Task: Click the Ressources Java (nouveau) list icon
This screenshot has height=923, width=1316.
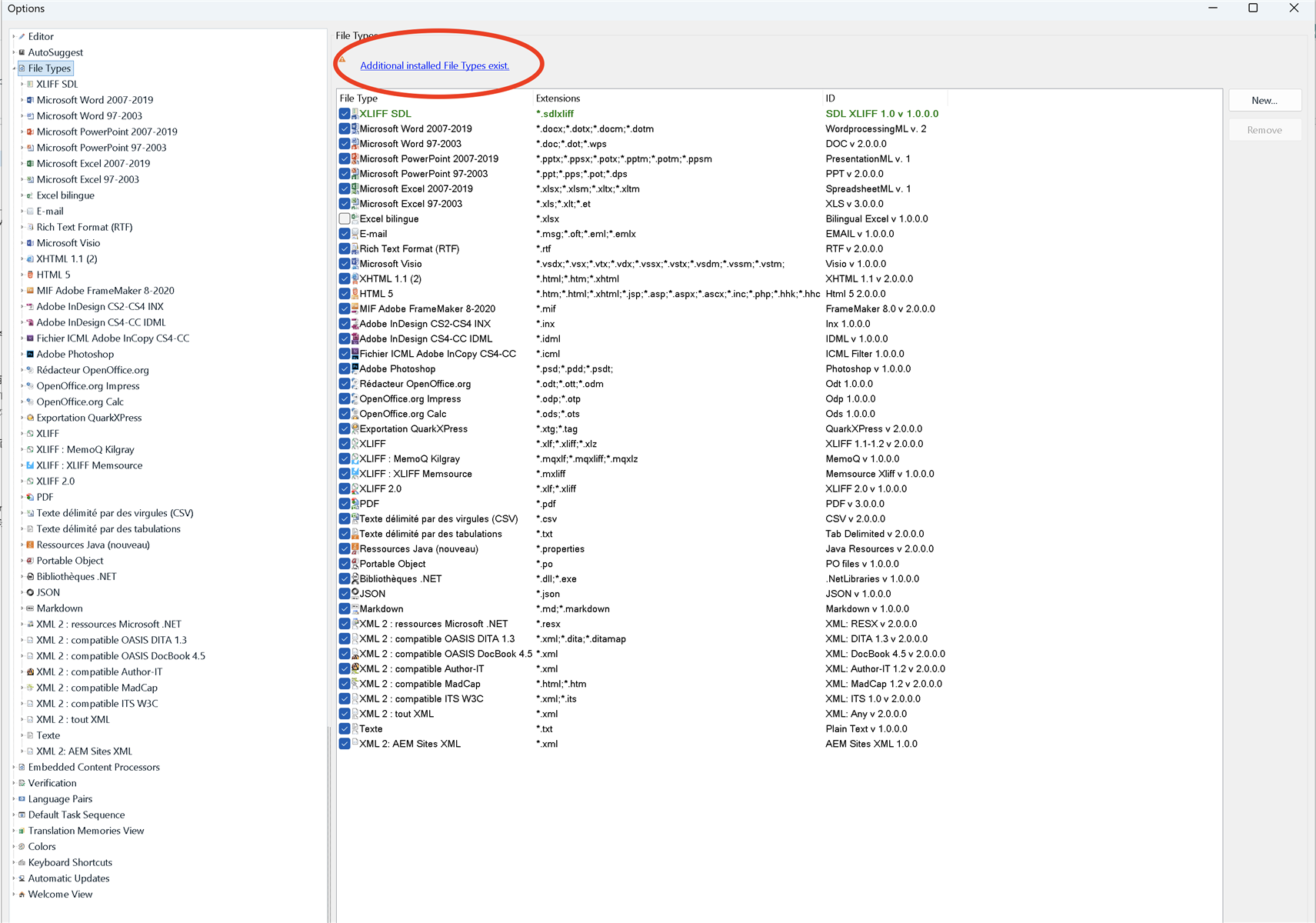Action: (x=355, y=548)
